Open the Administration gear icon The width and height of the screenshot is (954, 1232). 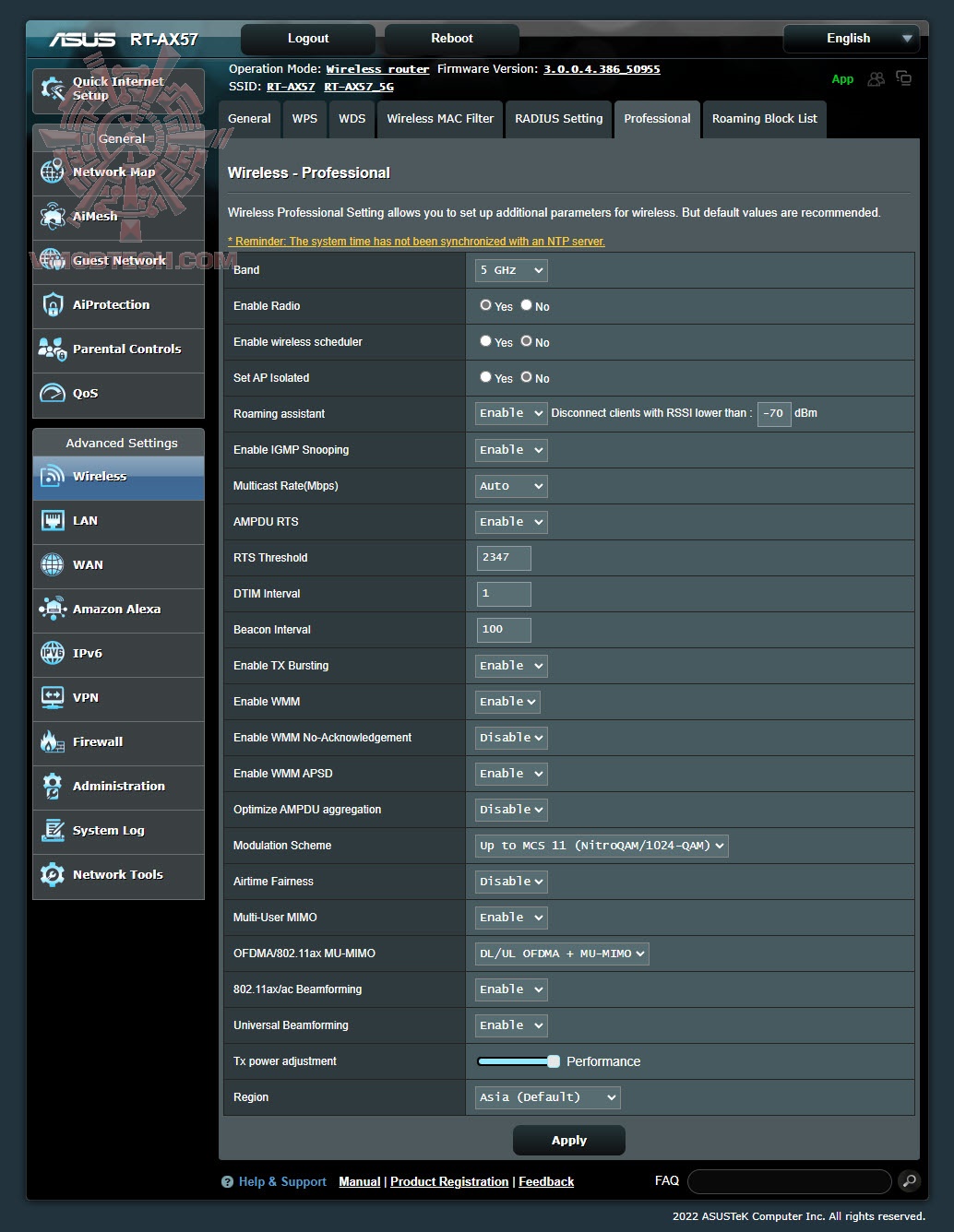coord(53,786)
